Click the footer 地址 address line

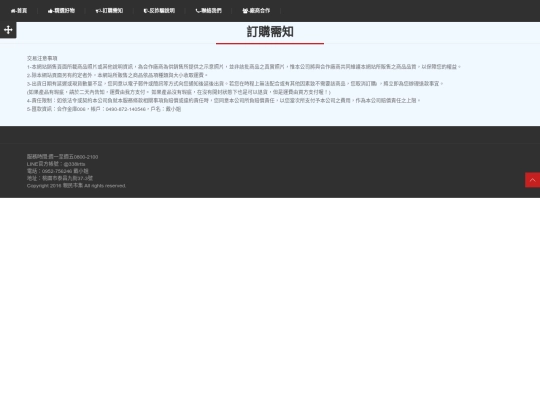(60, 178)
